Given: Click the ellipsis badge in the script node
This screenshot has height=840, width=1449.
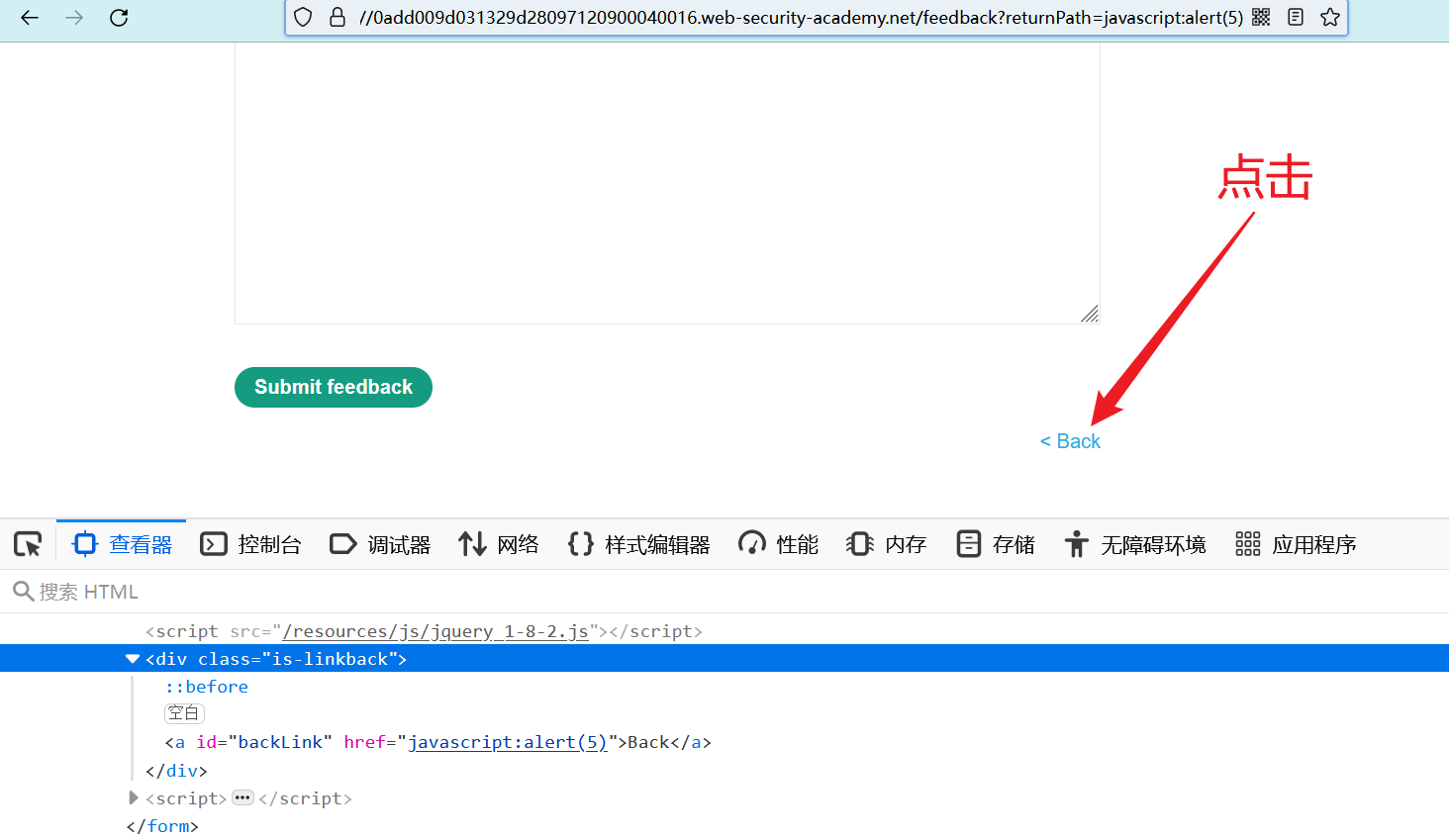Looking at the screenshot, I should (x=242, y=797).
